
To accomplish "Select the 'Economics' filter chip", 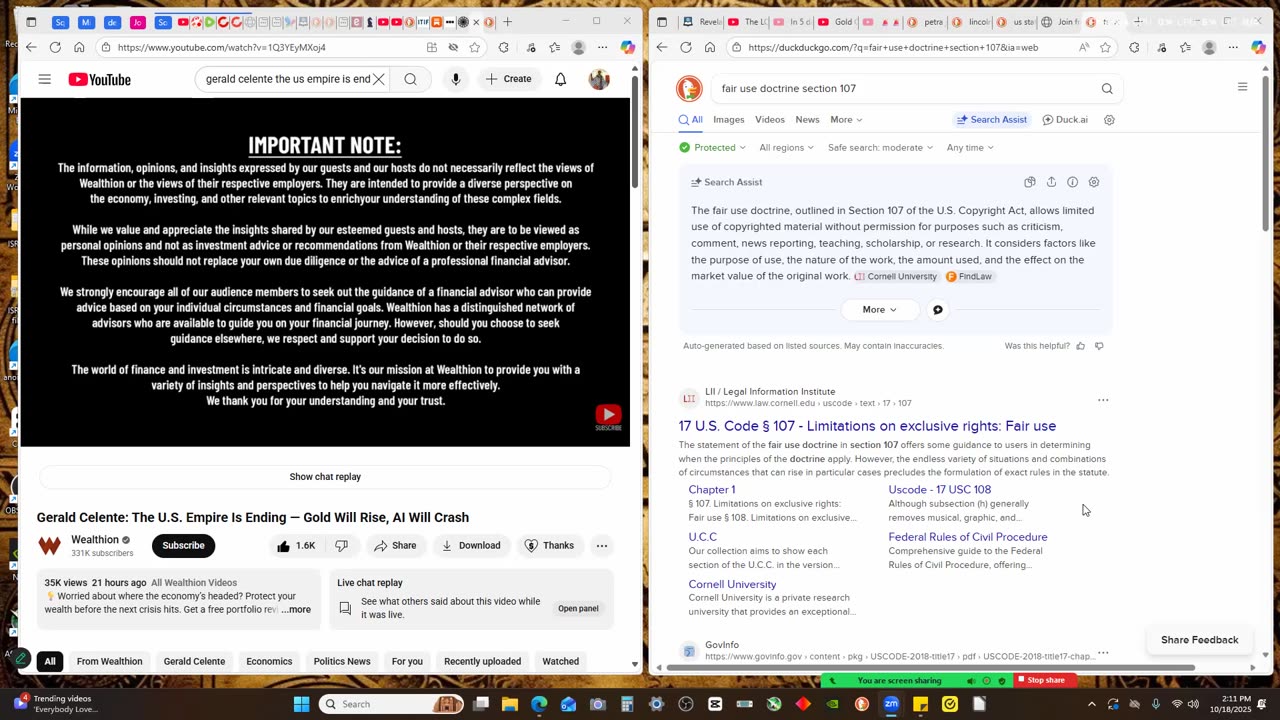I will click(269, 661).
